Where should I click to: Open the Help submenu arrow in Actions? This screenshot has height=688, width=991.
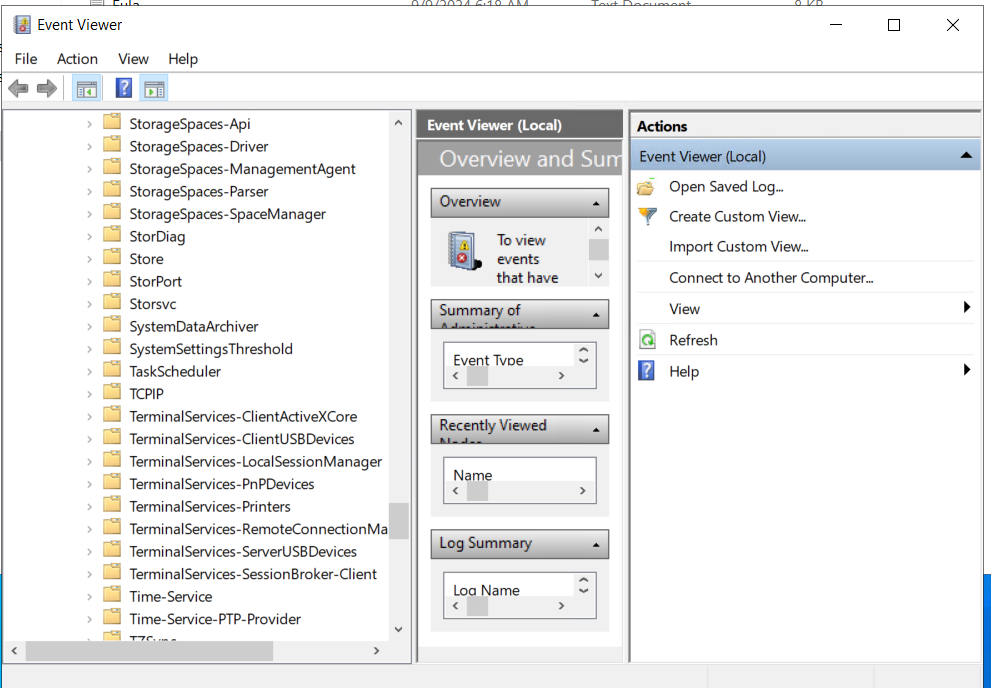[x=966, y=369]
